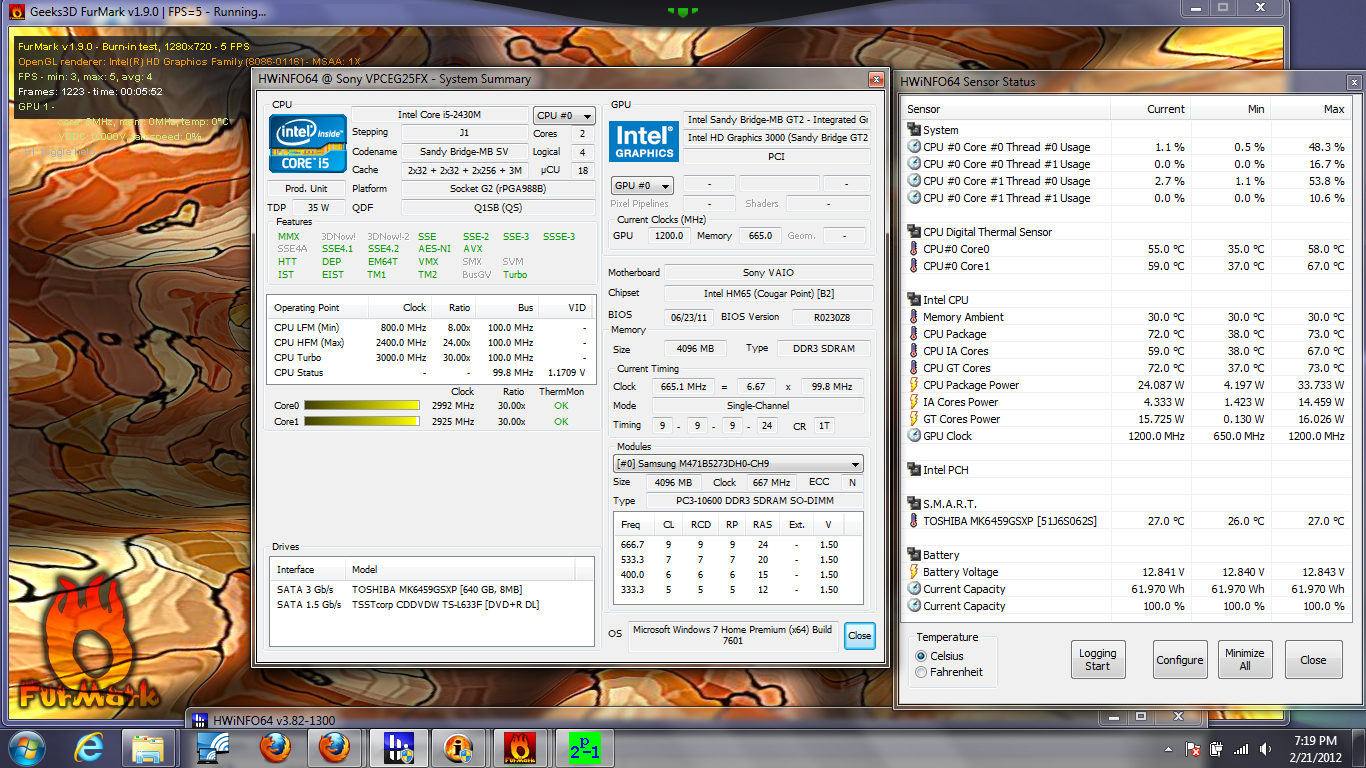Click lightning icon beside IA Cores Power
This screenshot has height=768, width=1366.
tap(914, 402)
